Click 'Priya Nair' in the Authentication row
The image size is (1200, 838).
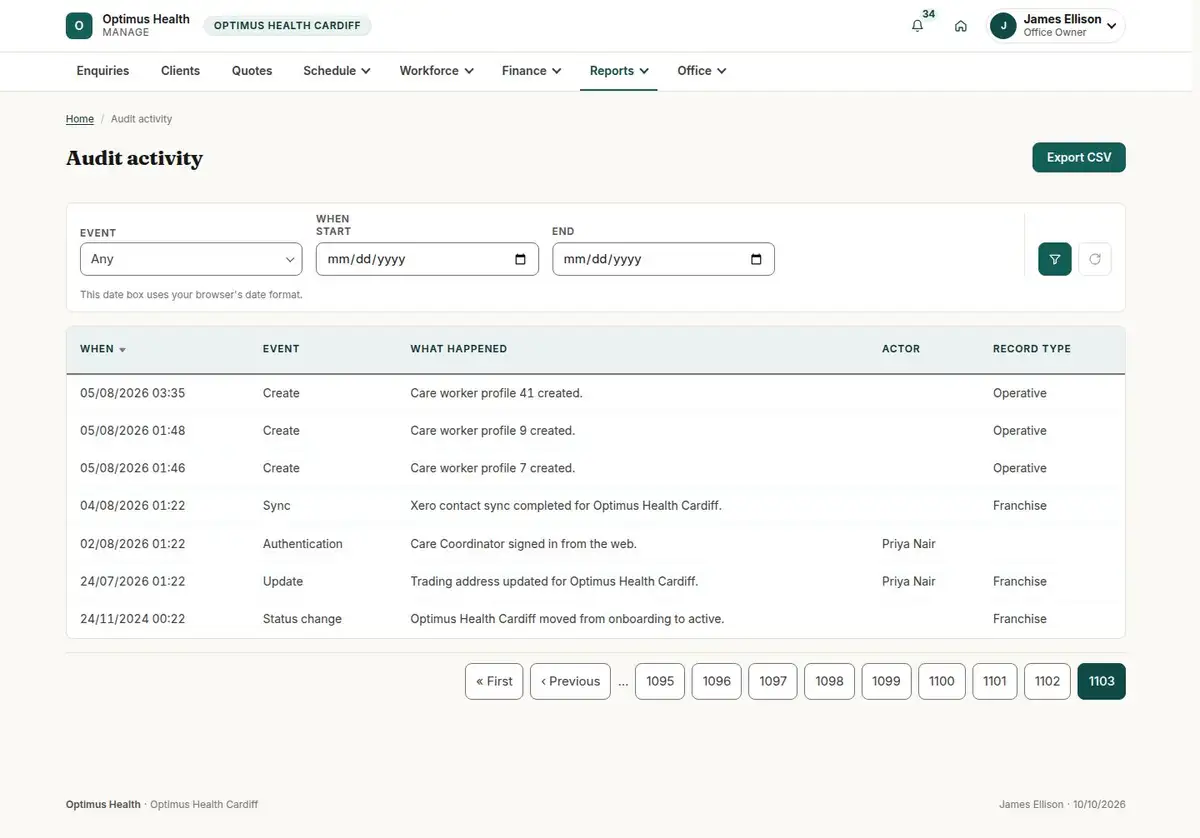click(x=909, y=544)
